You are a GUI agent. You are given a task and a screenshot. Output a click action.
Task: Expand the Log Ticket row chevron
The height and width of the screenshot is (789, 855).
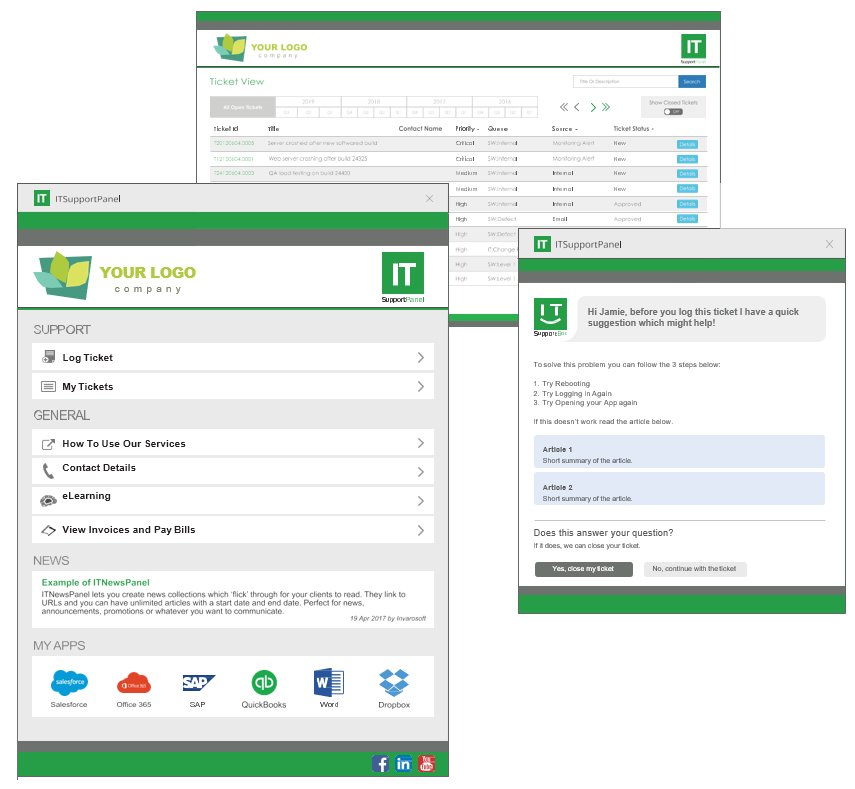pos(421,358)
